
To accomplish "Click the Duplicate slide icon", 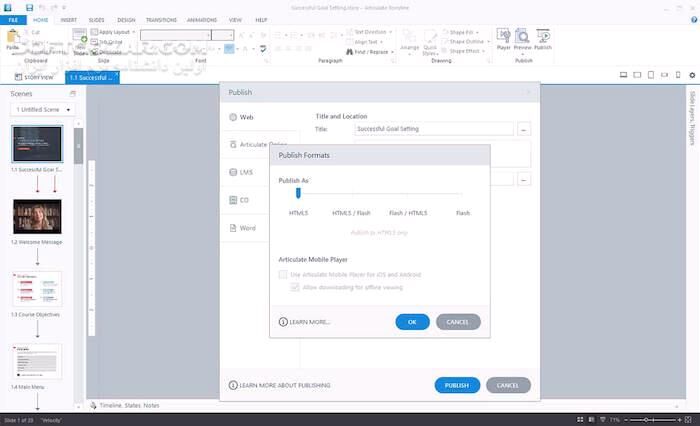I will coord(94,52).
